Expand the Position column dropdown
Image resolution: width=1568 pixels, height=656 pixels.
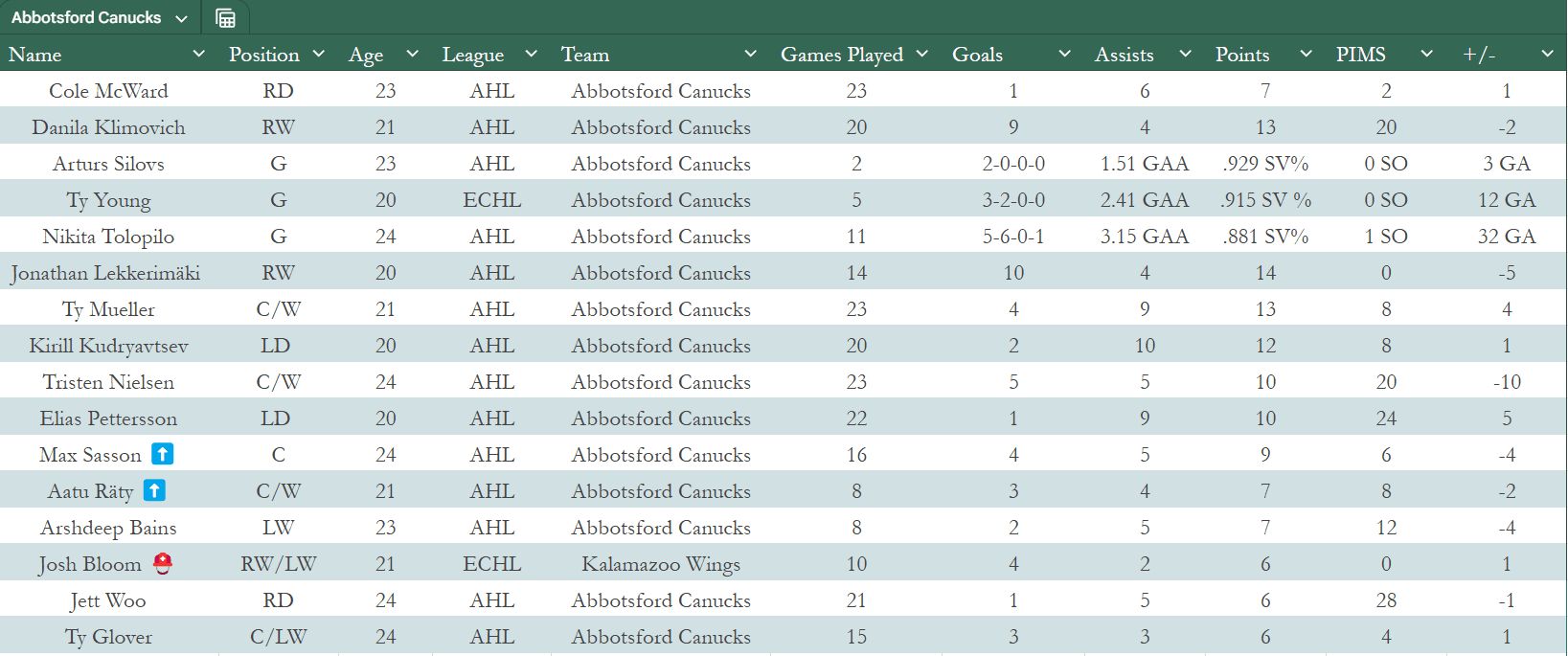319,54
